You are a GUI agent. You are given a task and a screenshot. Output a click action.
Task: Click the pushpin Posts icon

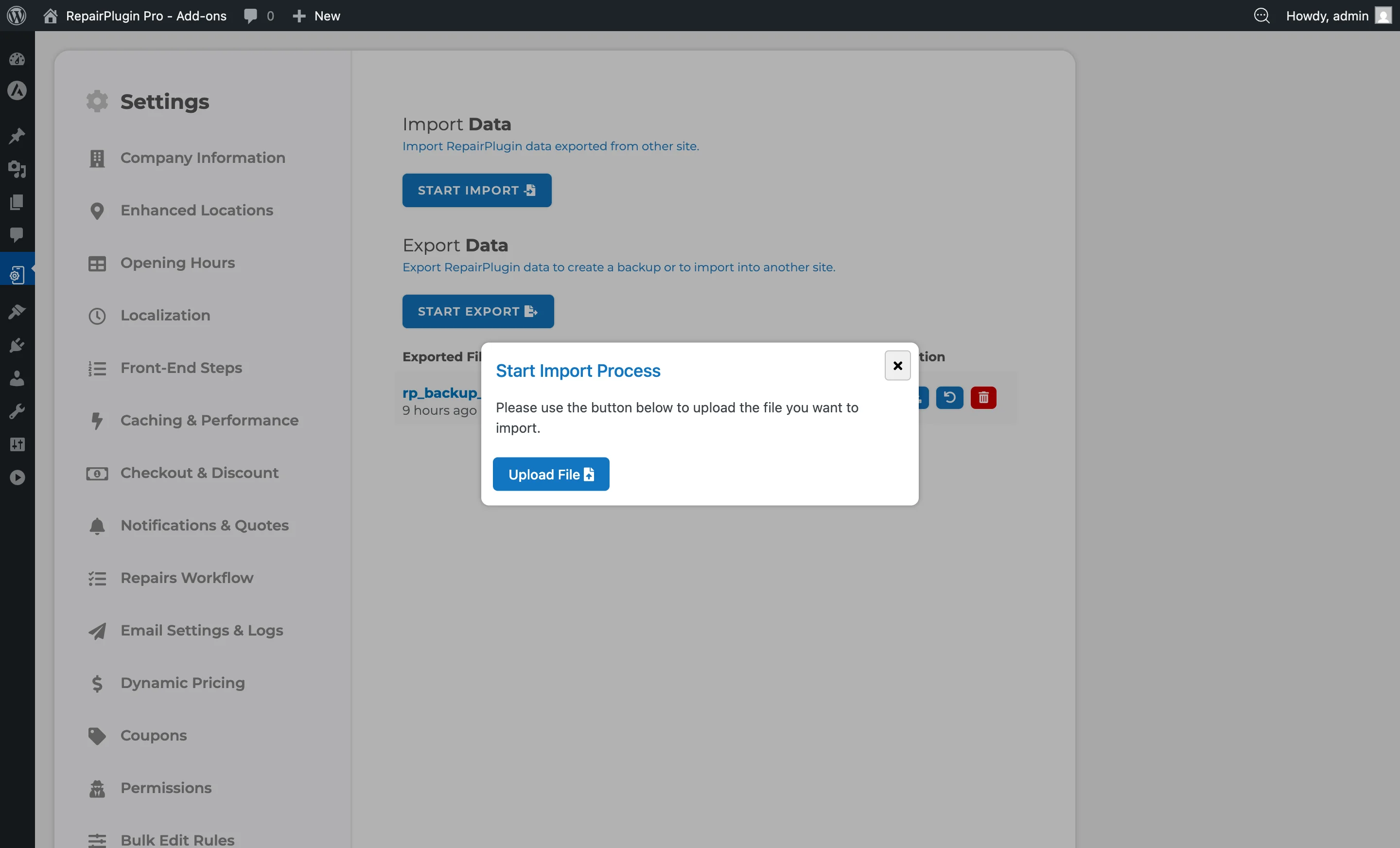point(17,135)
